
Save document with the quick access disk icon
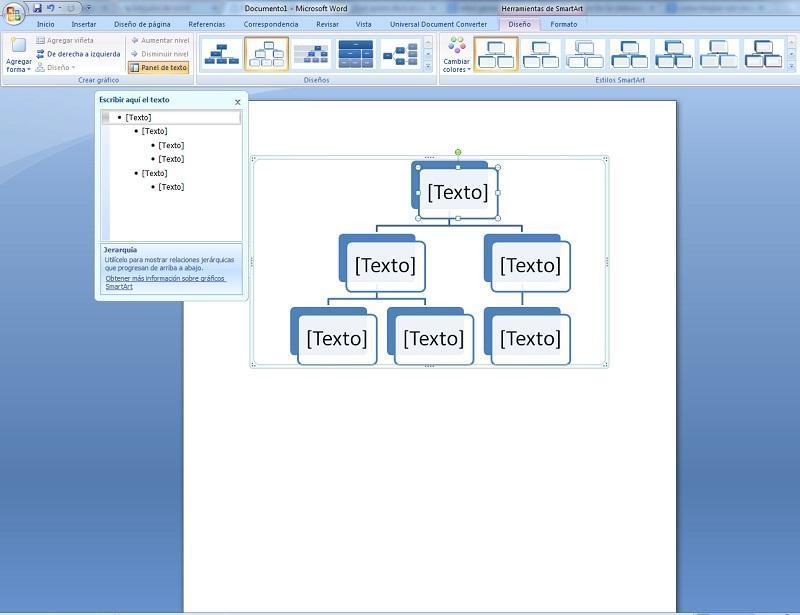37,8
